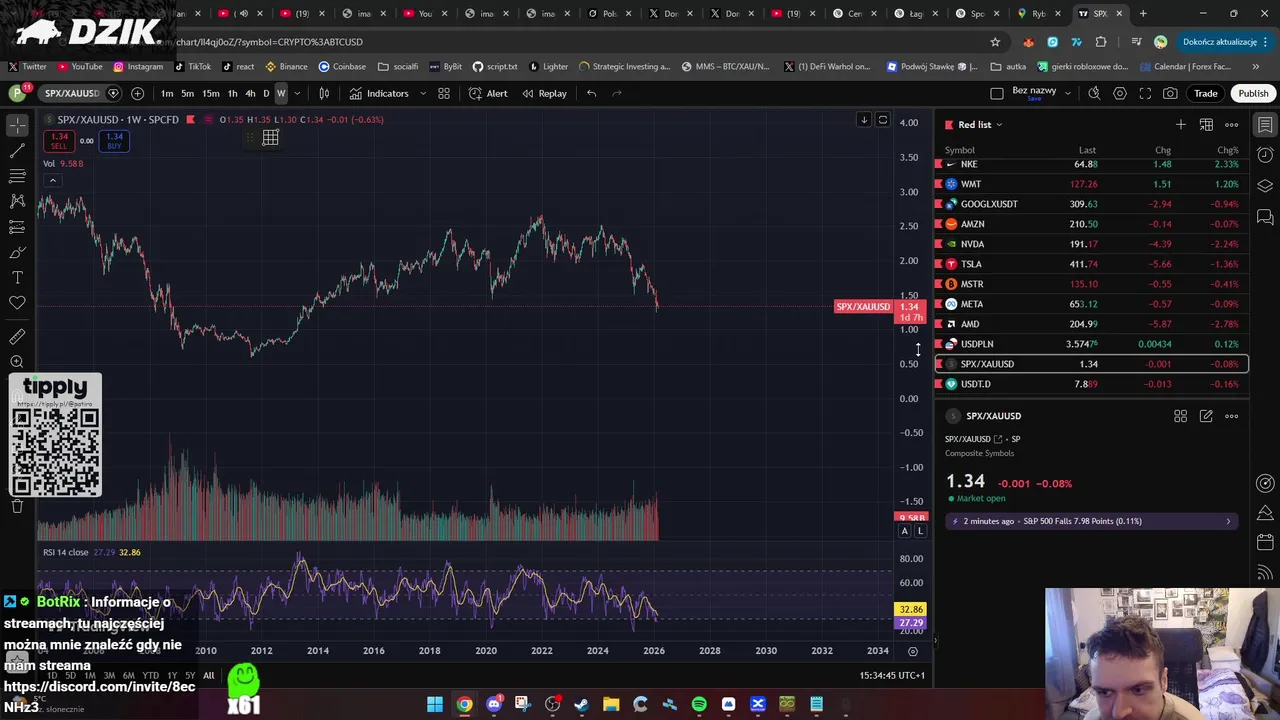1280x720 pixels.
Task: Open the patterns drawing tool group
Action: 17,201
